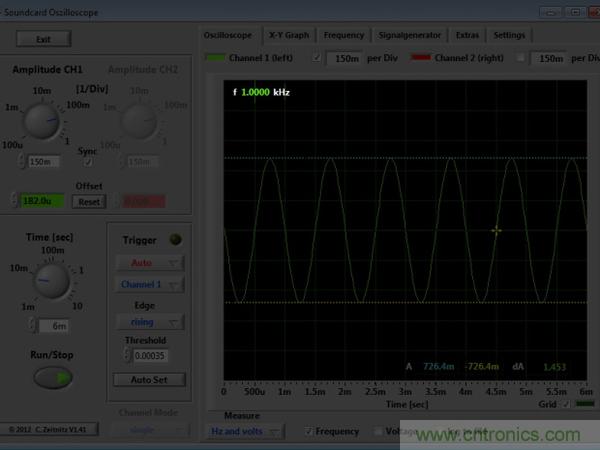600x450 pixels.
Task: Toggle the Sync checkbox
Action: [x=88, y=161]
